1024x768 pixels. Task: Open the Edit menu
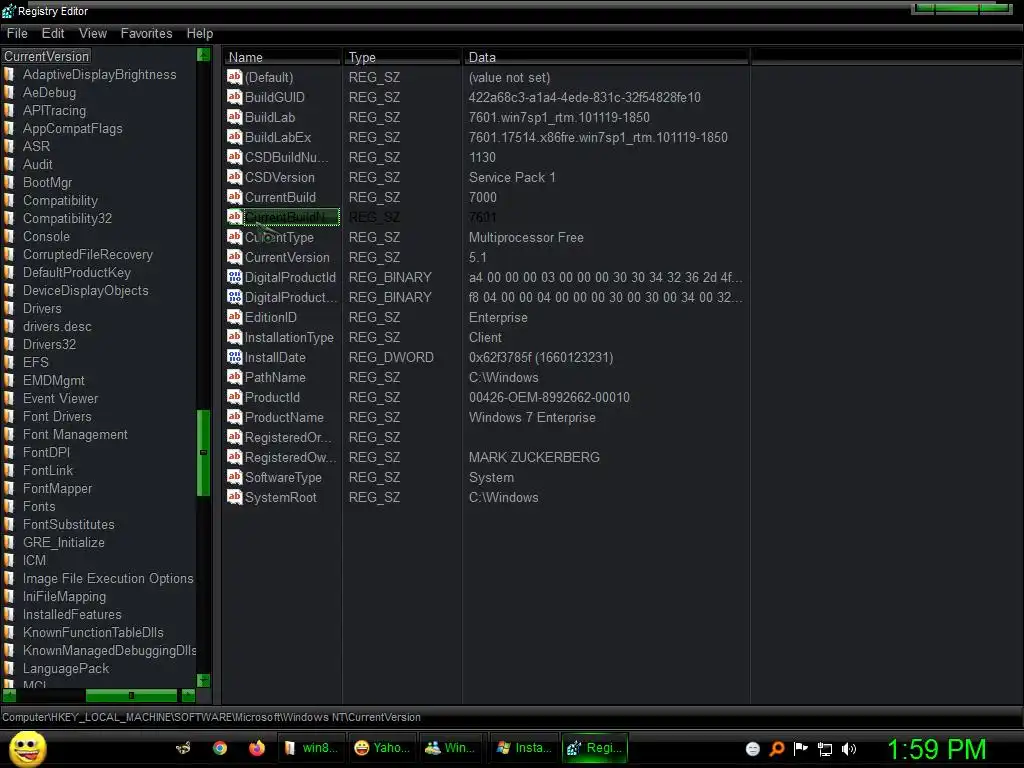click(x=53, y=33)
